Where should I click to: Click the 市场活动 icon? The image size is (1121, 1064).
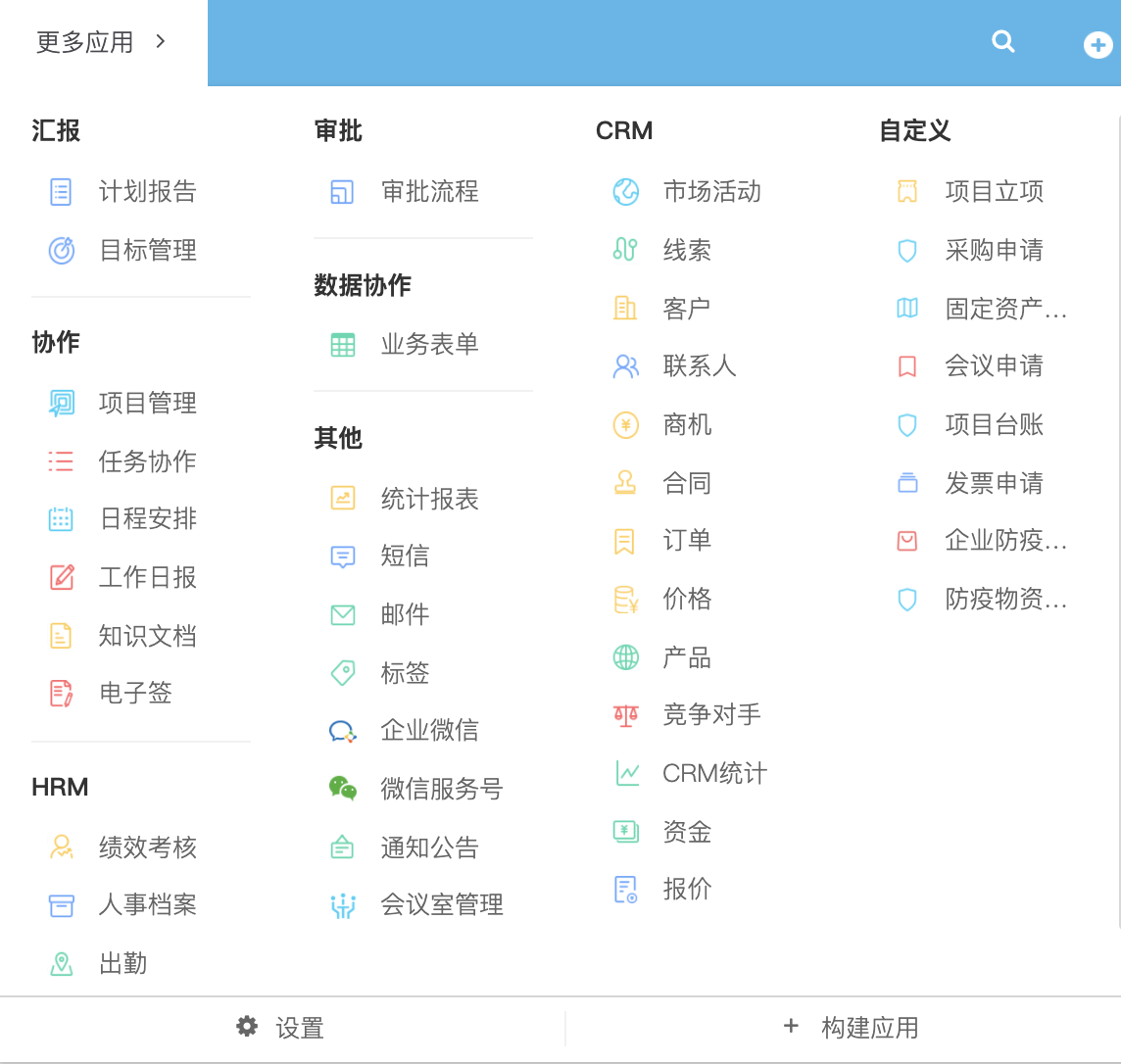point(625,191)
